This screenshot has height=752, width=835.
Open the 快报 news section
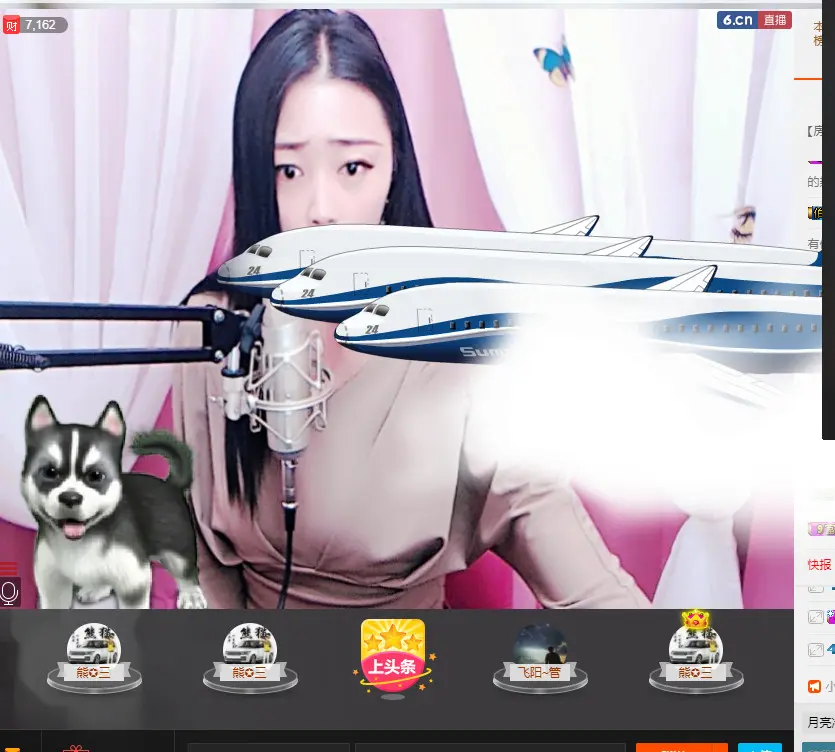pyautogui.click(x=820, y=565)
